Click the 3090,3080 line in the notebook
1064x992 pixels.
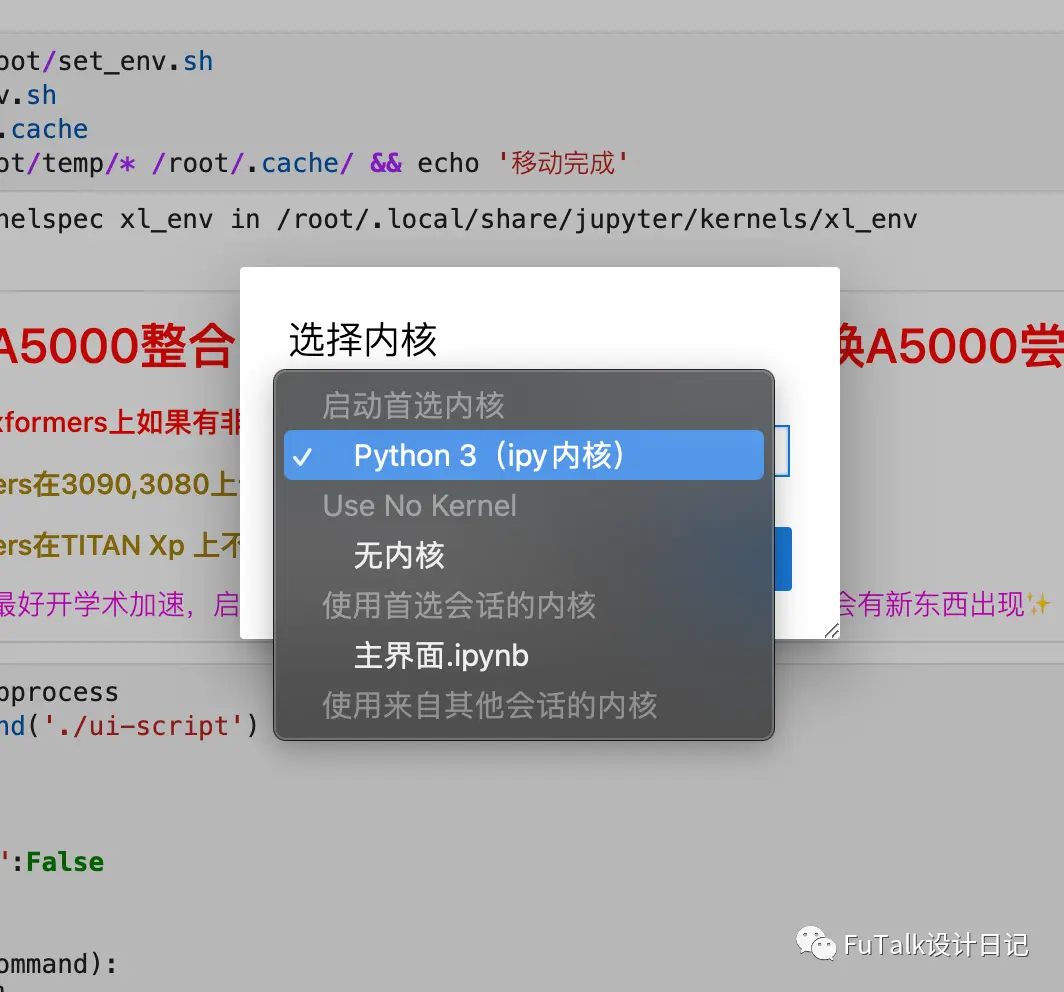click(120, 484)
